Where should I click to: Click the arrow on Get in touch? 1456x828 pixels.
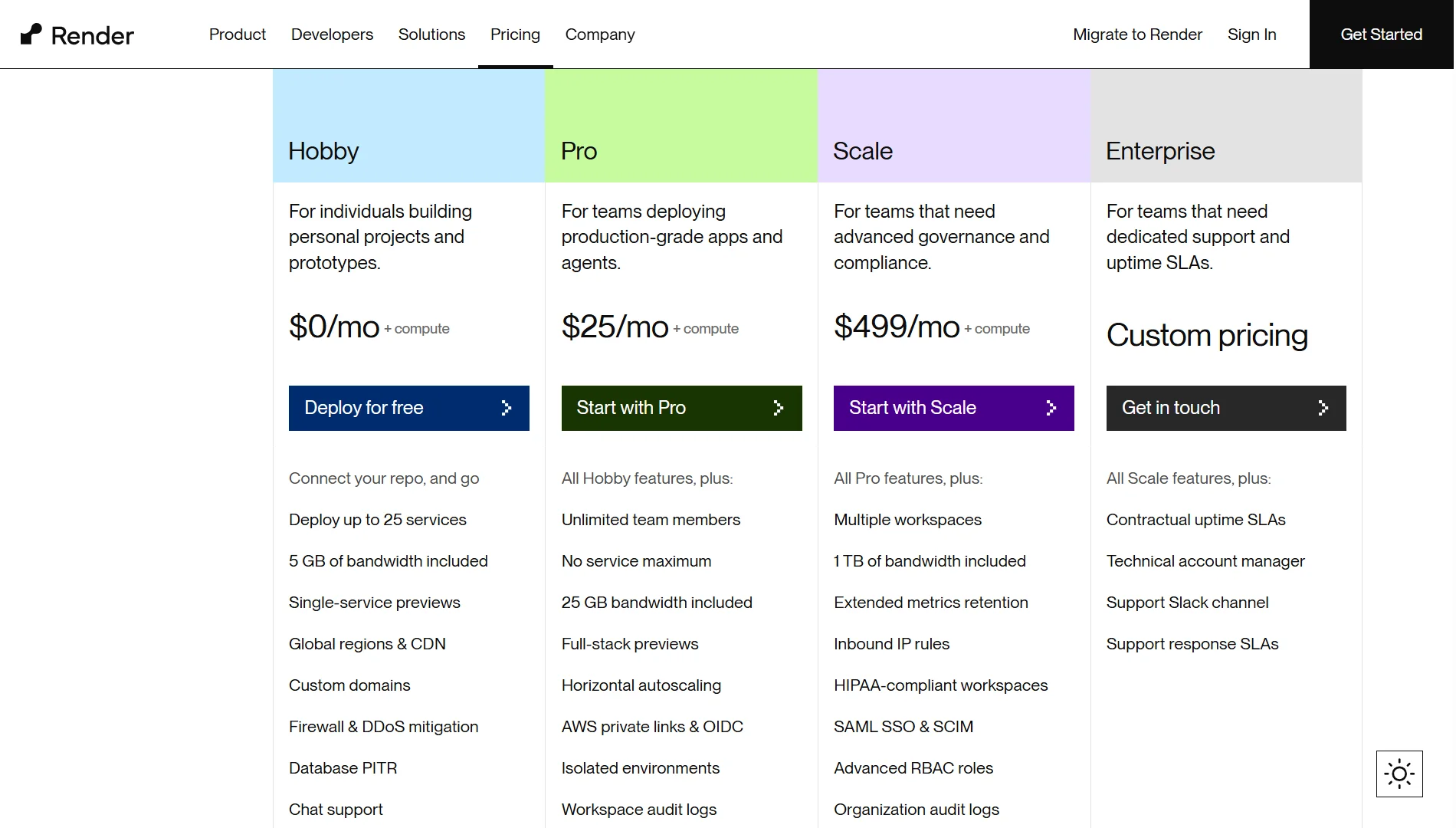pyautogui.click(x=1323, y=408)
